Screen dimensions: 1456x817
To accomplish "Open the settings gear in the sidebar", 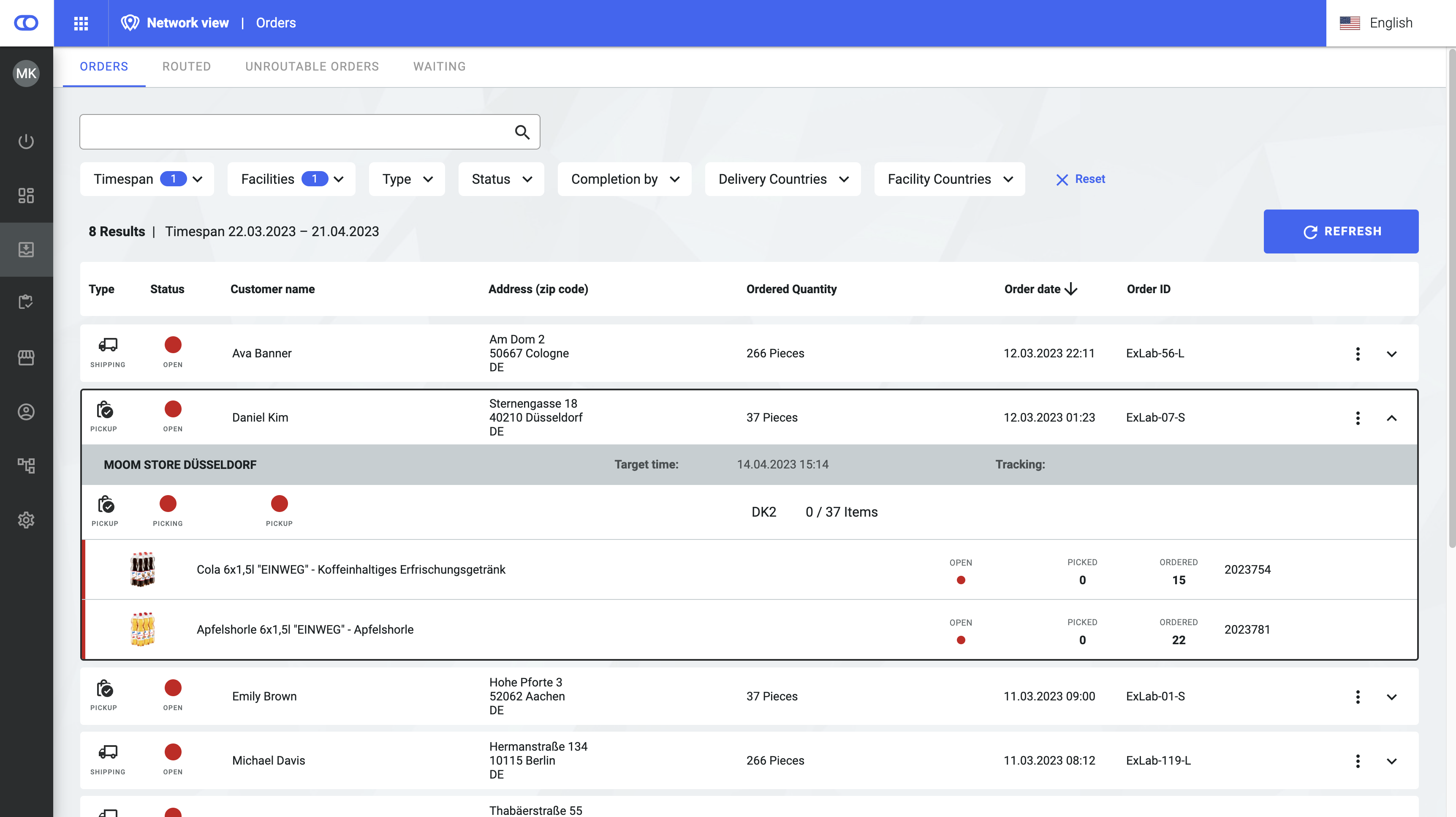I will (x=26, y=520).
